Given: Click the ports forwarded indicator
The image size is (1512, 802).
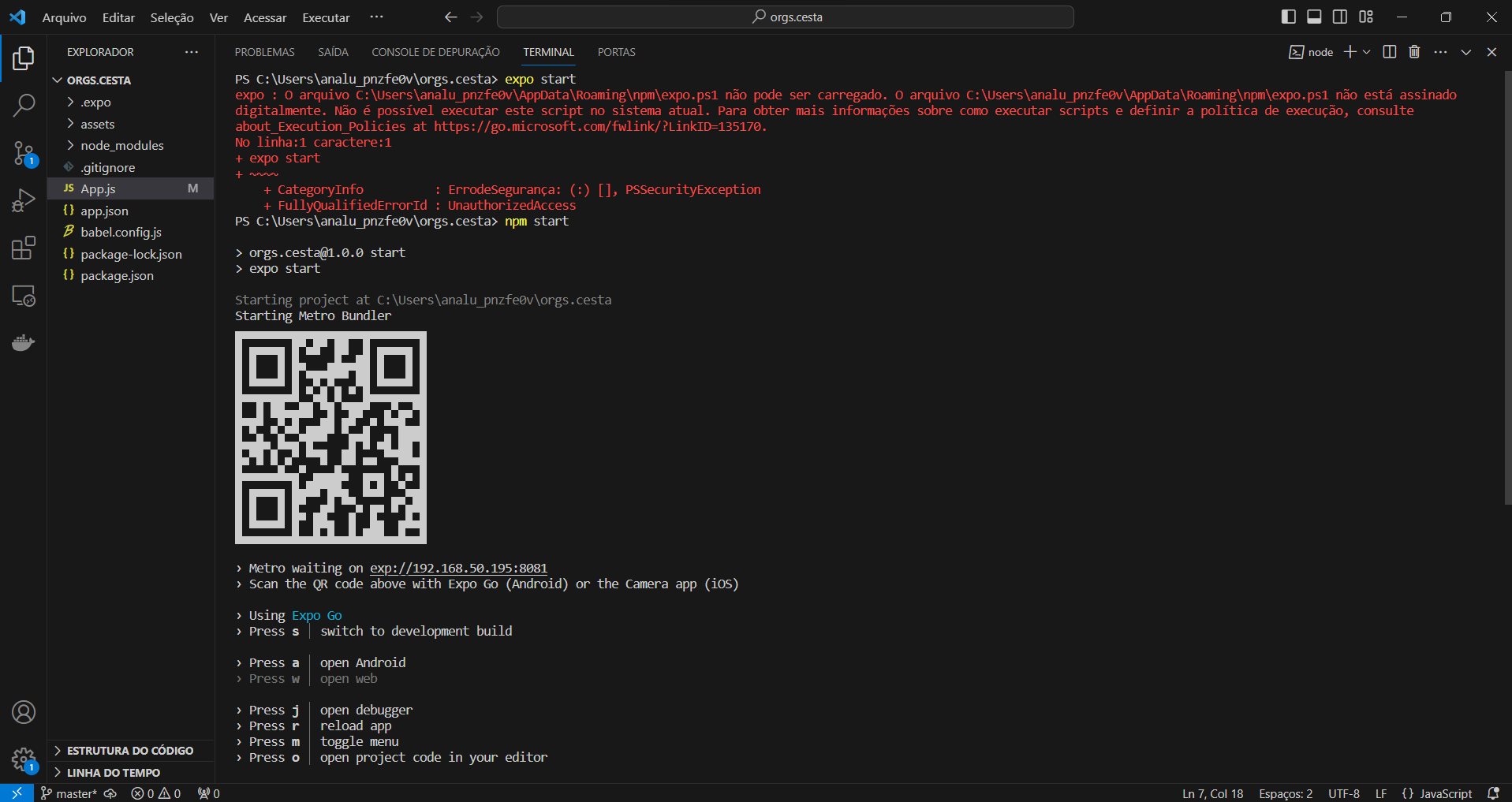Looking at the screenshot, I should click(209, 793).
